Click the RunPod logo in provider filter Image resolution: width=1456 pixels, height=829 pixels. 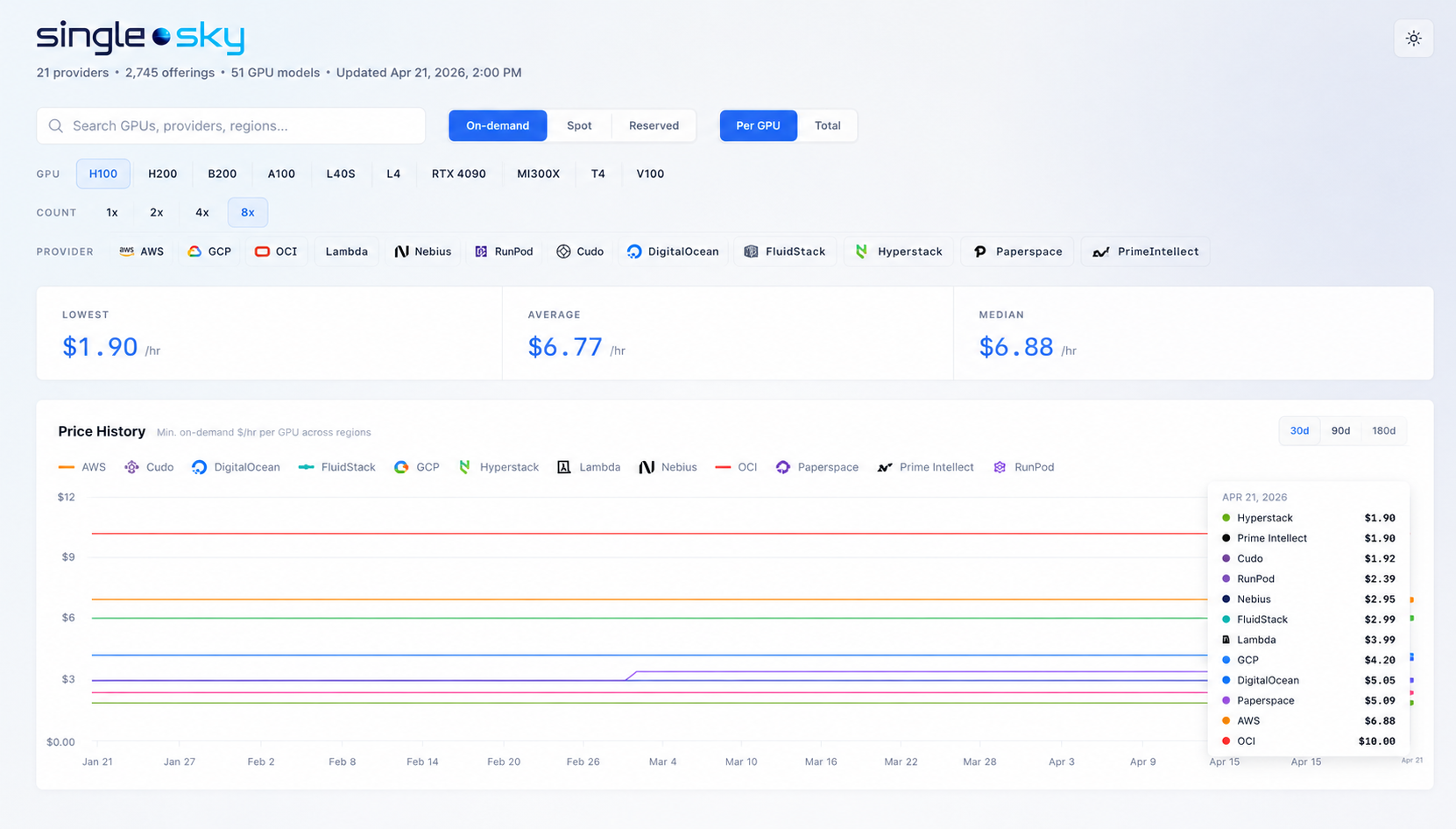[x=481, y=252]
